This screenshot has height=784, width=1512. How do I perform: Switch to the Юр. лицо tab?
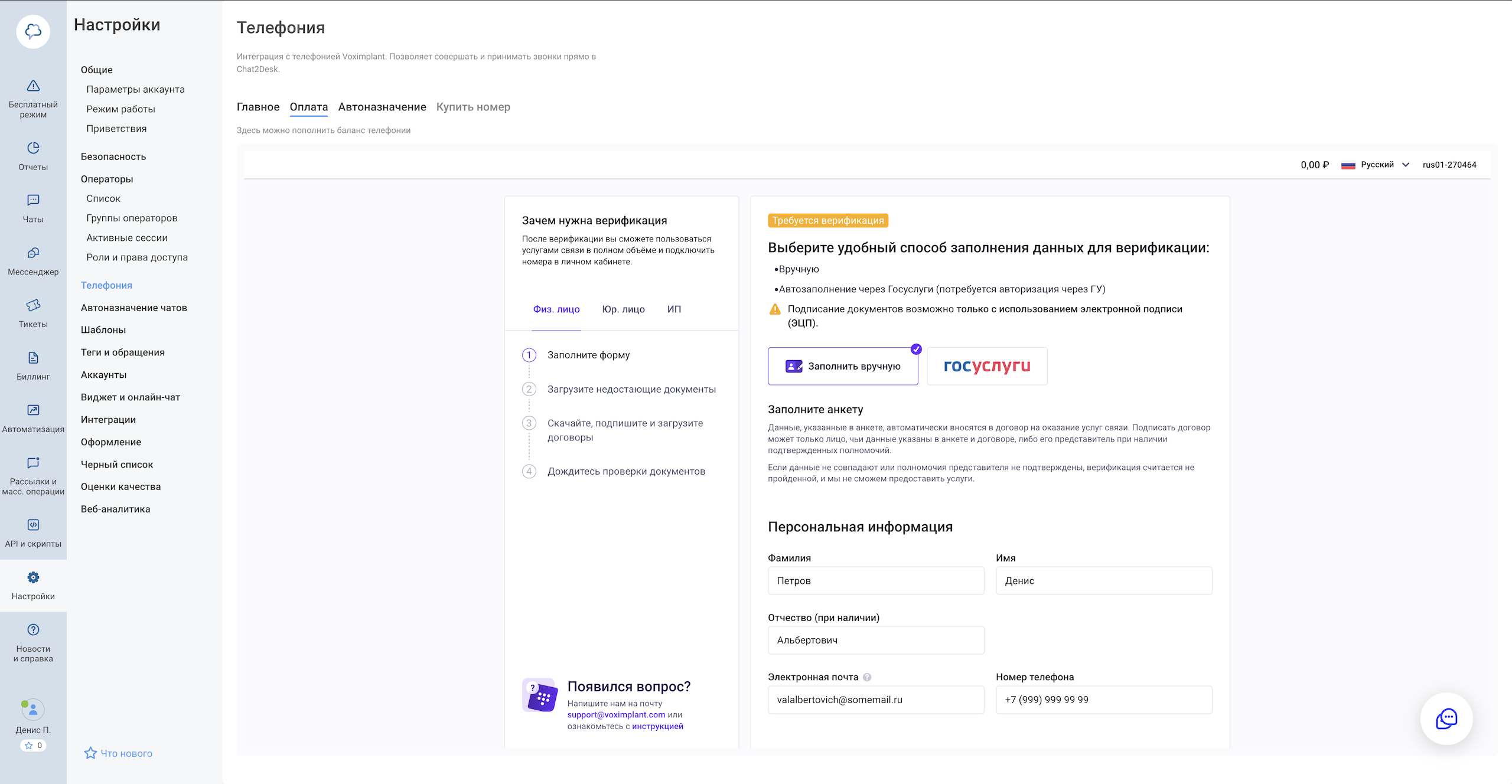tap(623, 309)
